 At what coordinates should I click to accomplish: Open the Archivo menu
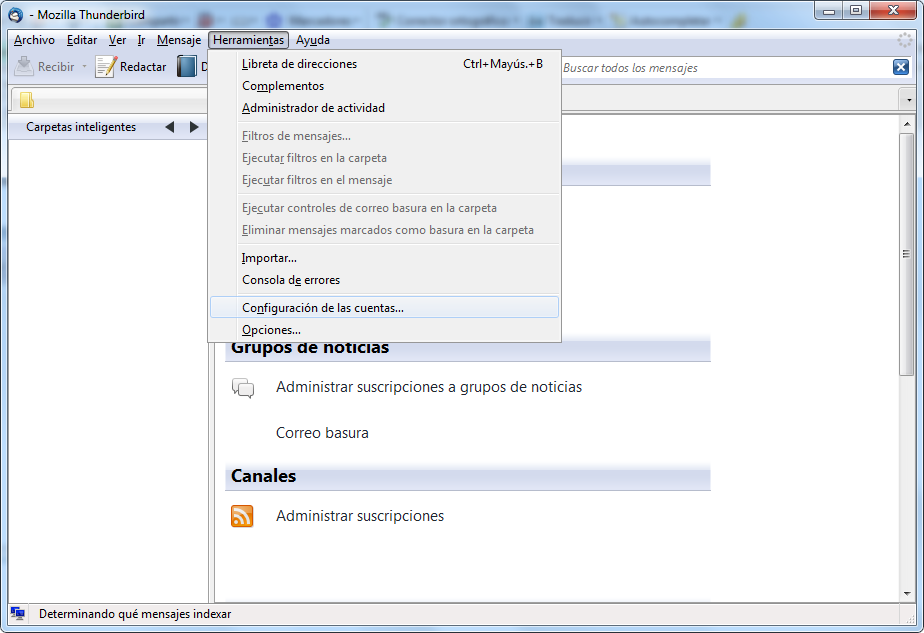(x=34, y=40)
